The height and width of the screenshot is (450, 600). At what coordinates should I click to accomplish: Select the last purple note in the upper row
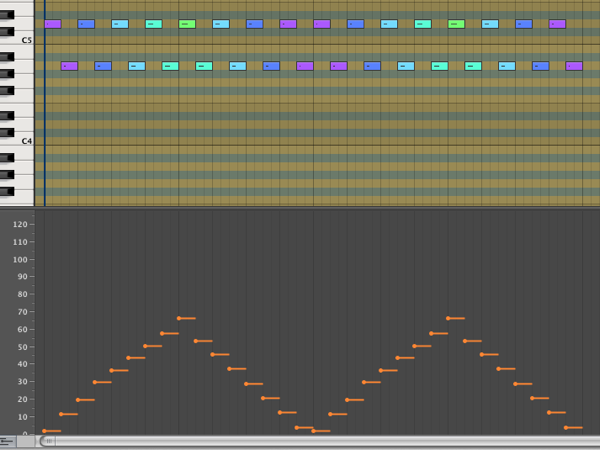[558, 24]
